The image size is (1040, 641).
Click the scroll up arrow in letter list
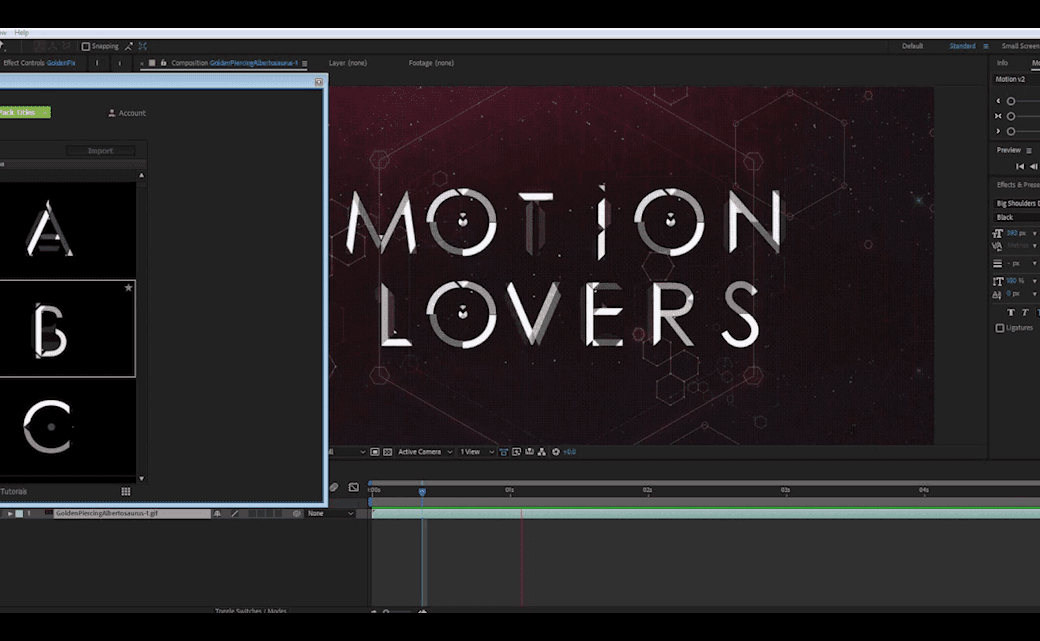141,175
